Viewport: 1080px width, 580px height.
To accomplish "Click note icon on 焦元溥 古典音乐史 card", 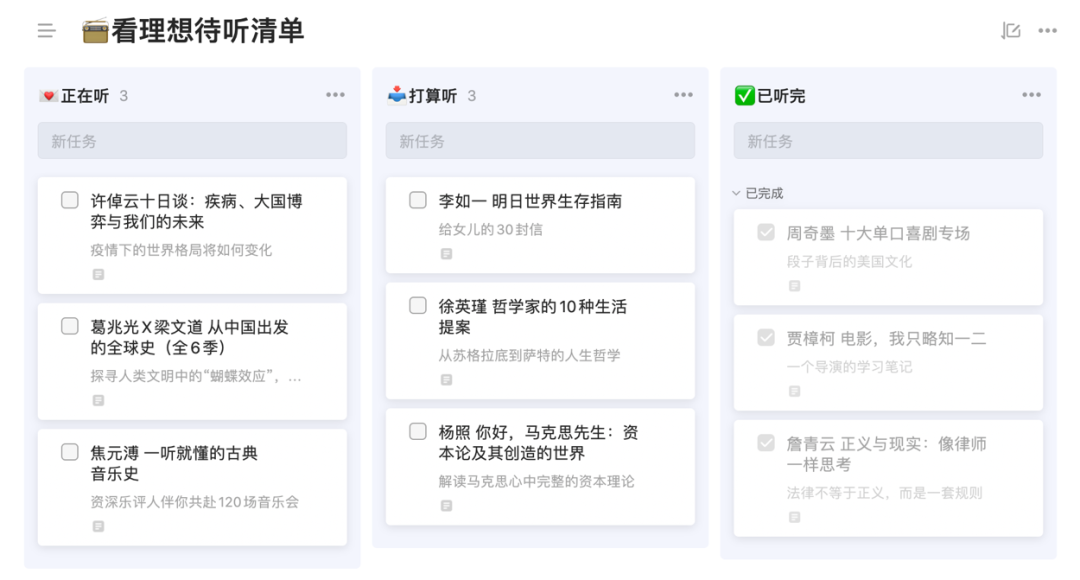I will 98,526.
